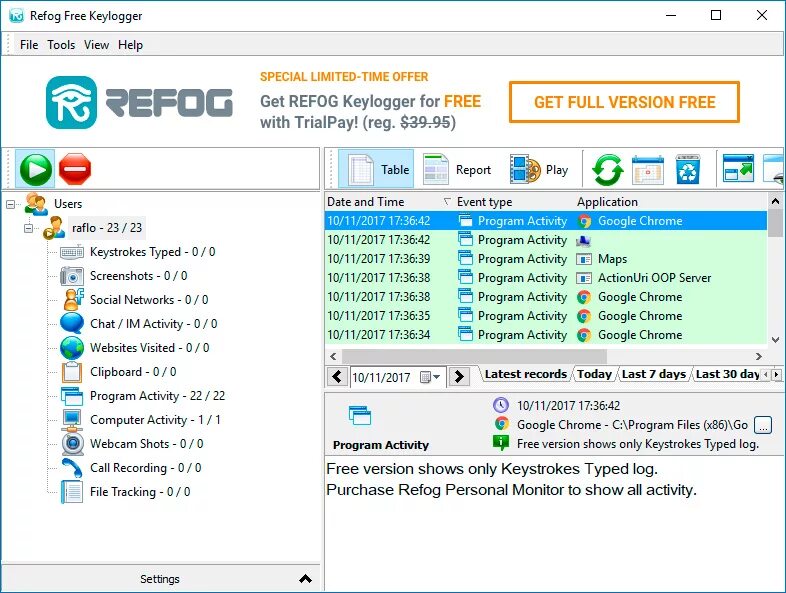
Task: Select File Tracking notebook icon
Action: point(72,492)
